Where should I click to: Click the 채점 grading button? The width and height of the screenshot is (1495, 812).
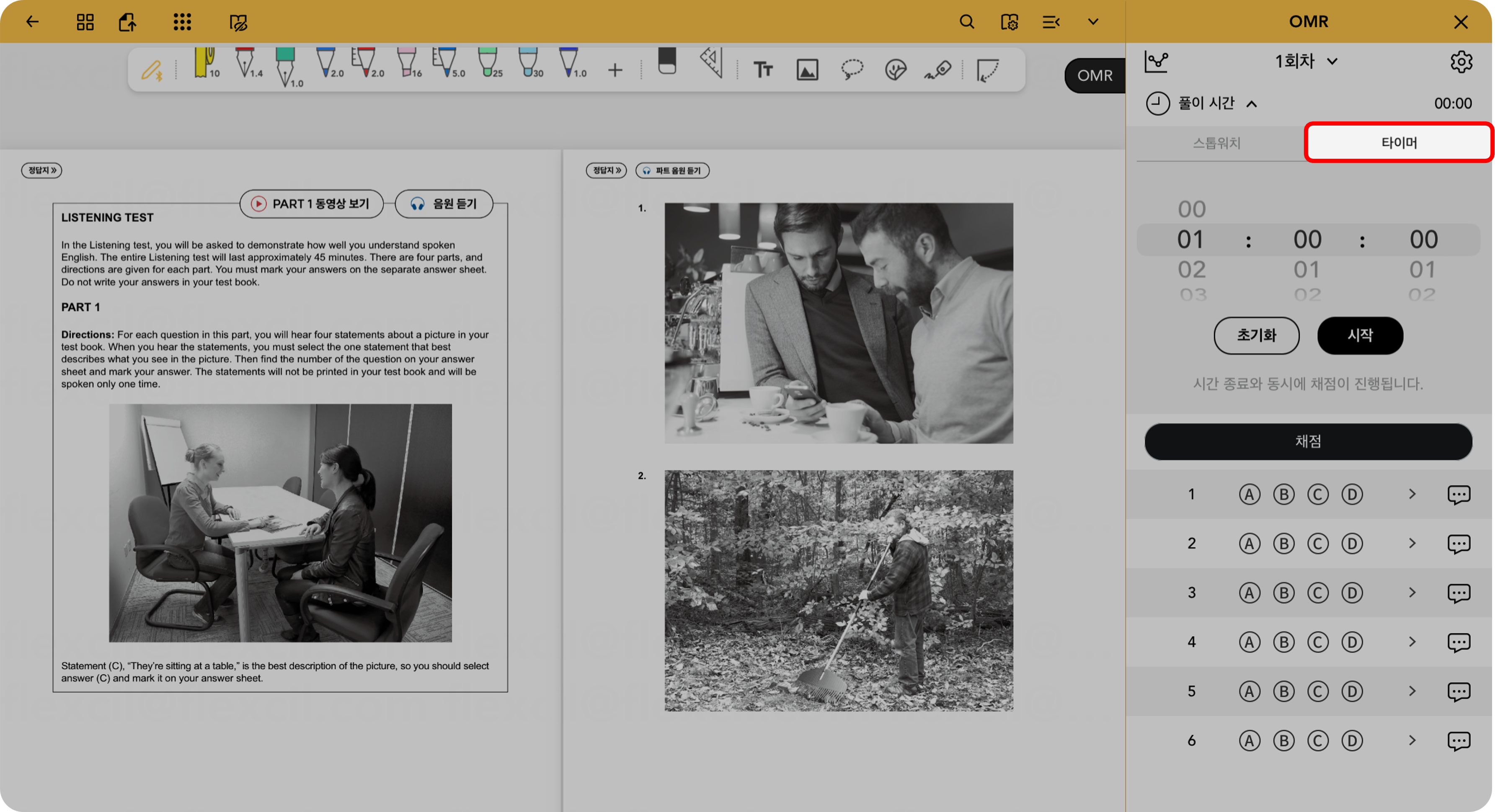(x=1308, y=441)
